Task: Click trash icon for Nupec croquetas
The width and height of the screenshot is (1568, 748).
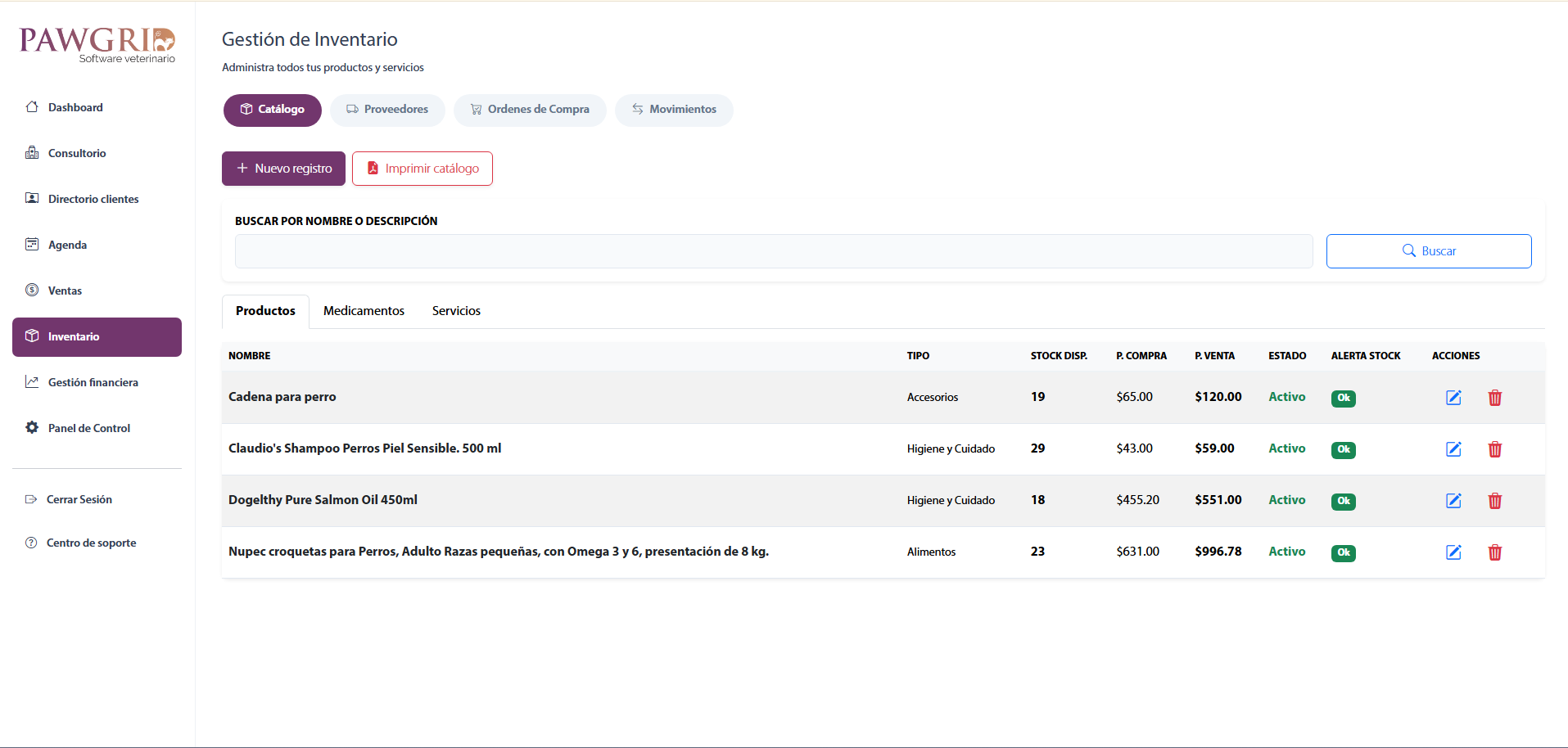Action: point(1494,552)
